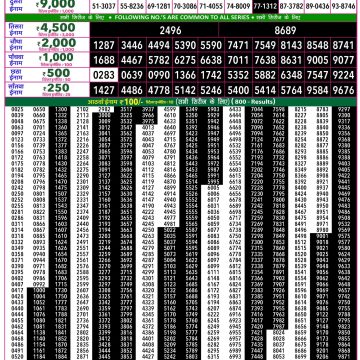Select the ₹4,500 prize amount label
Image resolution: width=360 pixels, height=360 pixels.
coord(56,28)
